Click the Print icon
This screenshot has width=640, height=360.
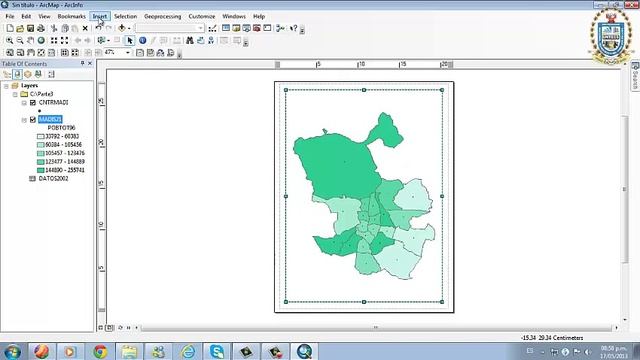pos(41,28)
